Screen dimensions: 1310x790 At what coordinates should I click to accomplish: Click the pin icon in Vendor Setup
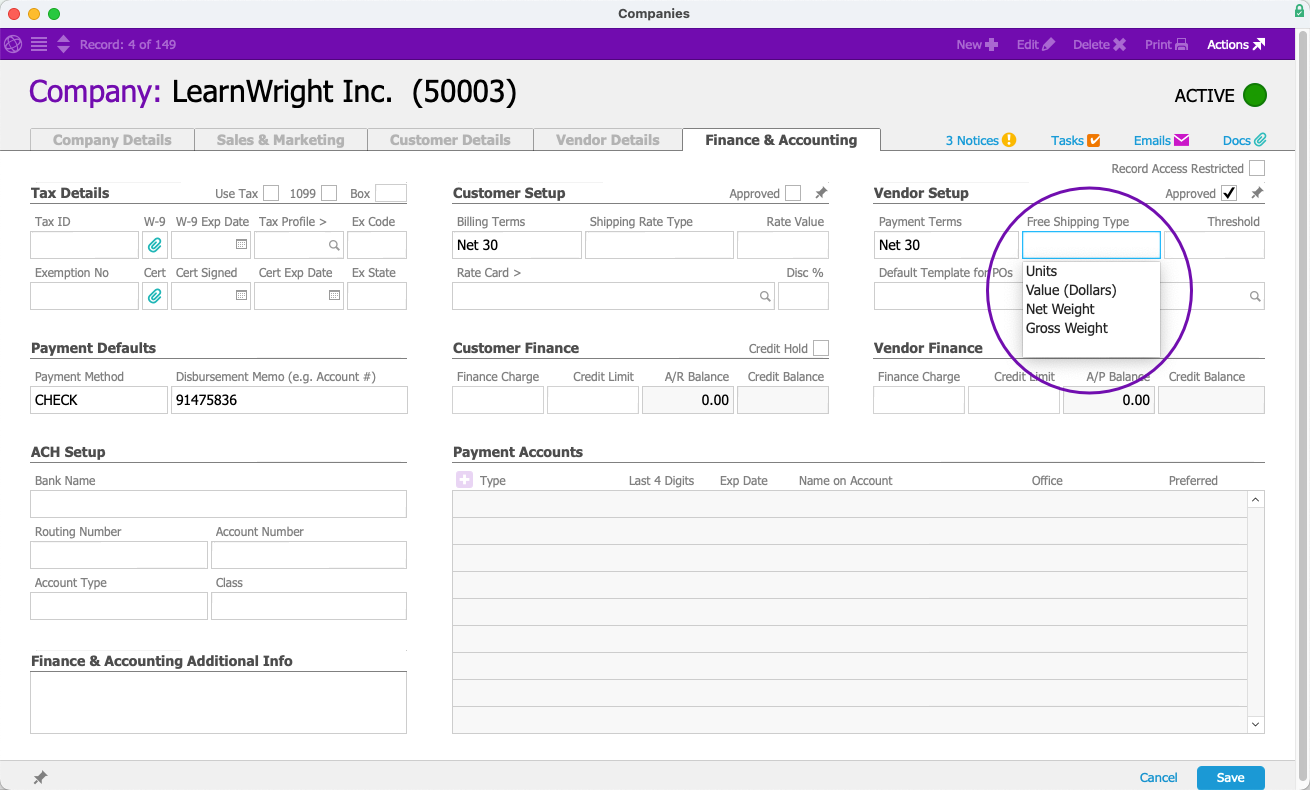click(x=1257, y=193)
